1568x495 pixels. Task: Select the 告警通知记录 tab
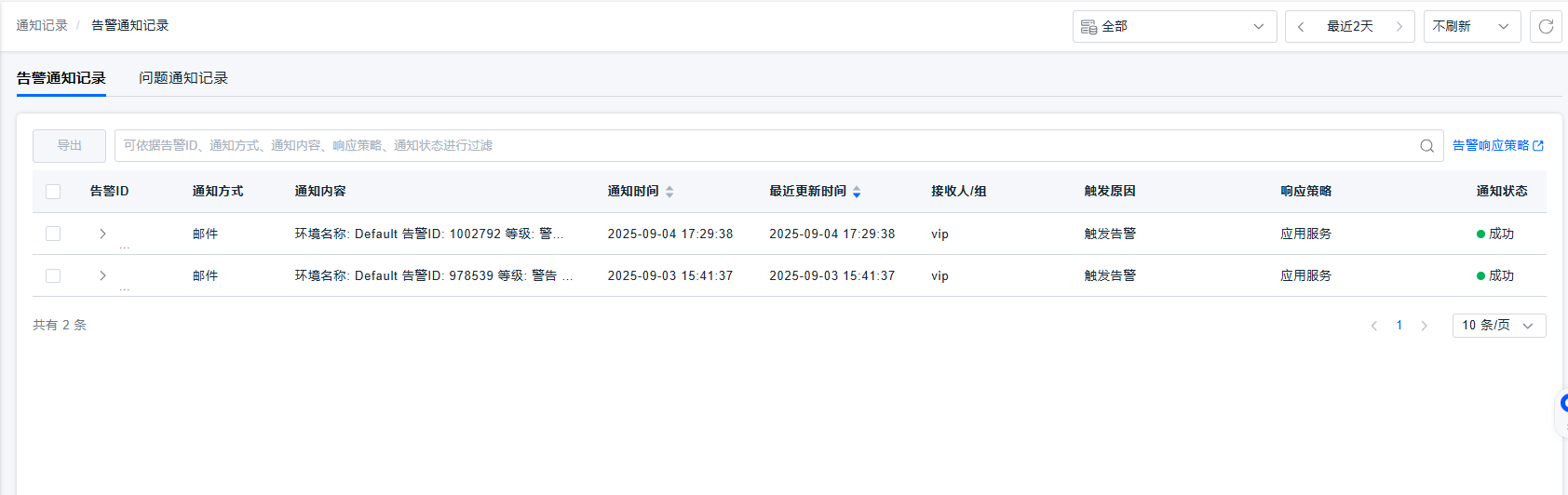click(61, 78)
